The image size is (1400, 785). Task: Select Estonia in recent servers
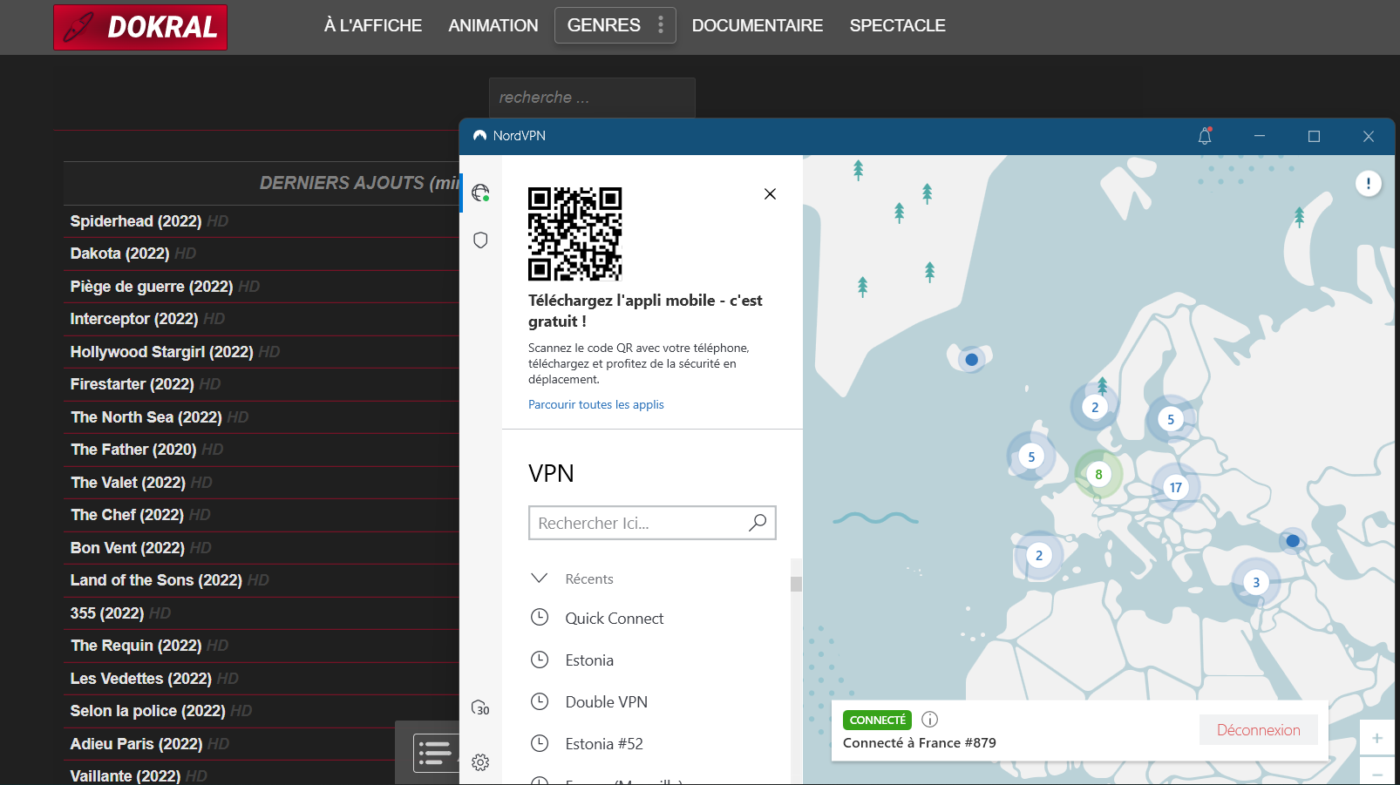(x=589, y=660)
